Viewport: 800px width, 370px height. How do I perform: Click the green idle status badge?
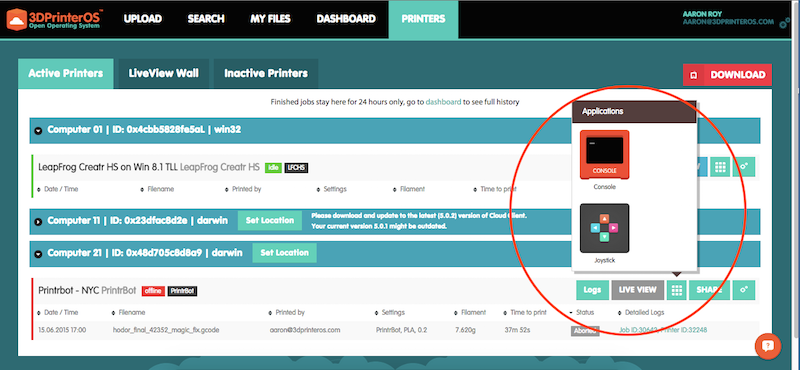point(273,167)
